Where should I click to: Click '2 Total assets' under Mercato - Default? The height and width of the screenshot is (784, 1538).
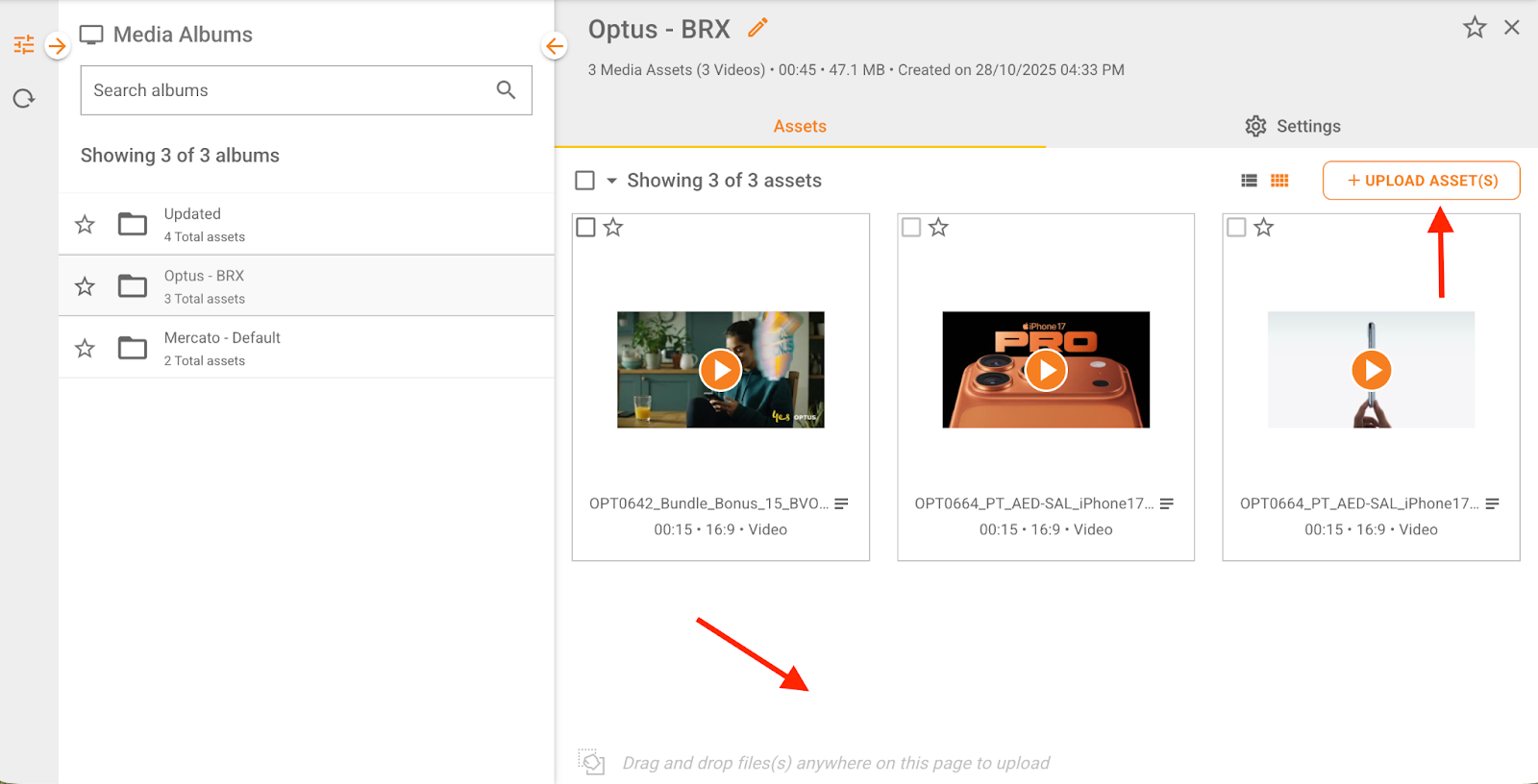204,361
